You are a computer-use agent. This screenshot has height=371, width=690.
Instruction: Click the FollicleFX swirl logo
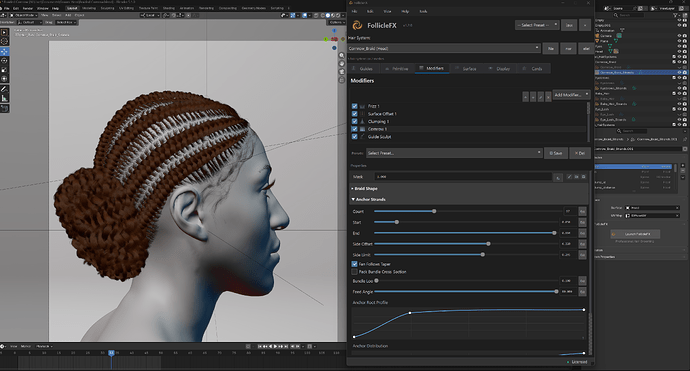tap(357, 26)
